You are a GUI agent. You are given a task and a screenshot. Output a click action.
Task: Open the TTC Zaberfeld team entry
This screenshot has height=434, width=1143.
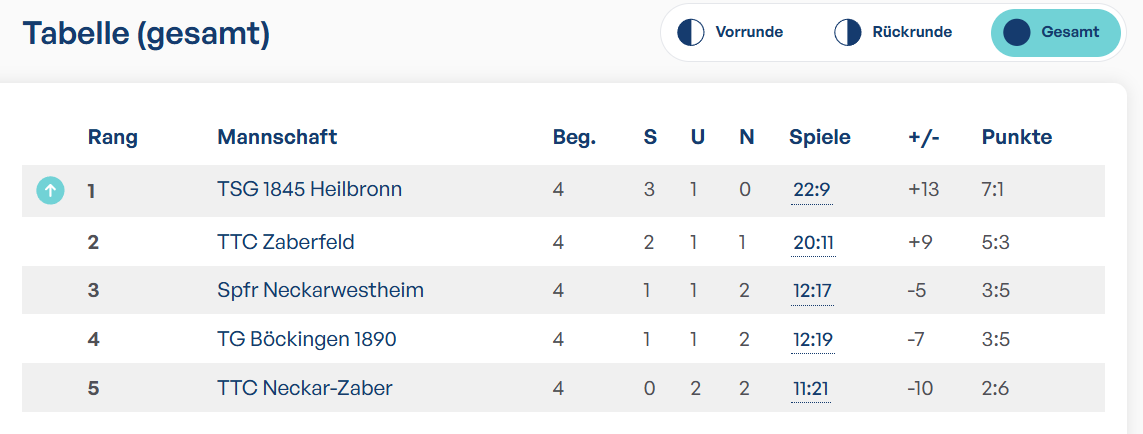click(286, 241)
